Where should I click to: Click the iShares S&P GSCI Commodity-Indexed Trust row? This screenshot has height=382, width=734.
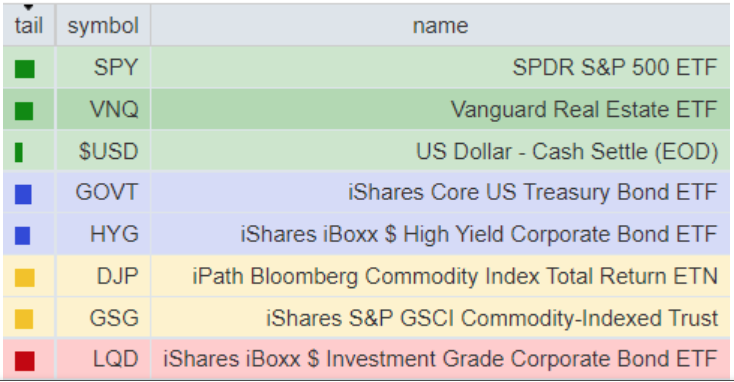[367, 318]
